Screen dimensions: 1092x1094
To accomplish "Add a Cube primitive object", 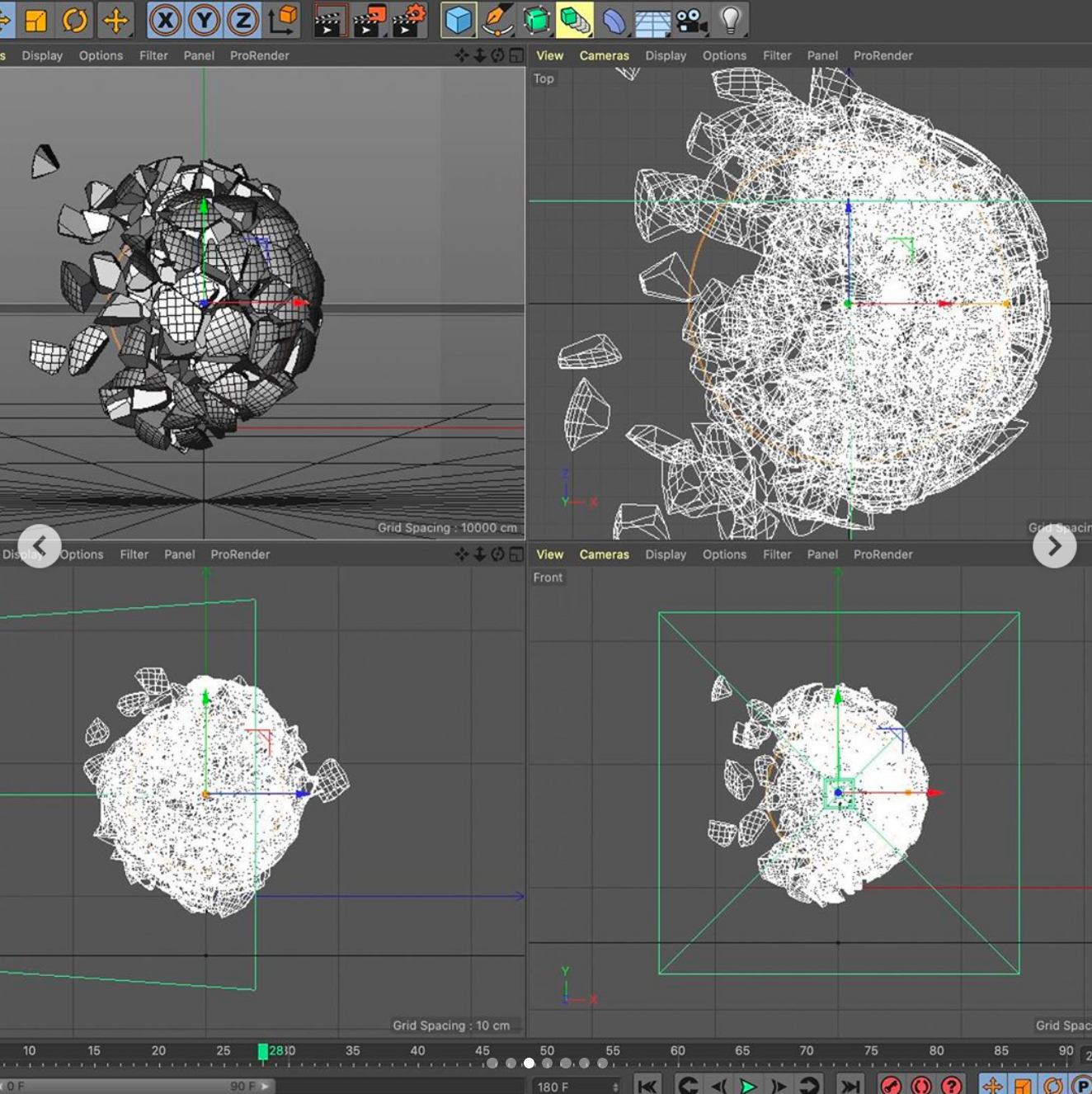I will point(458,21).
